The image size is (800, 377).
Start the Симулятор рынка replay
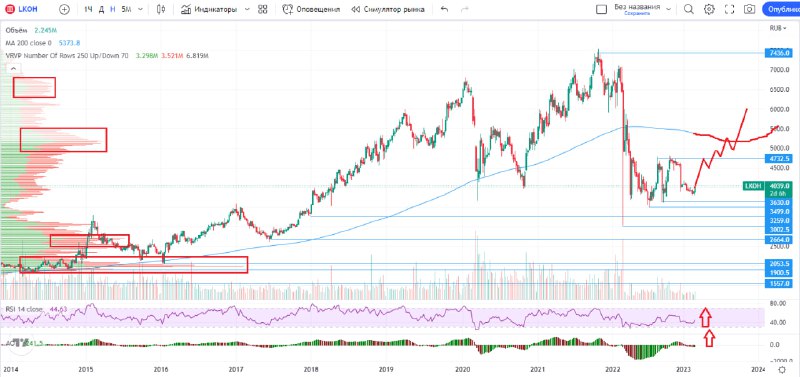point(388,9)
